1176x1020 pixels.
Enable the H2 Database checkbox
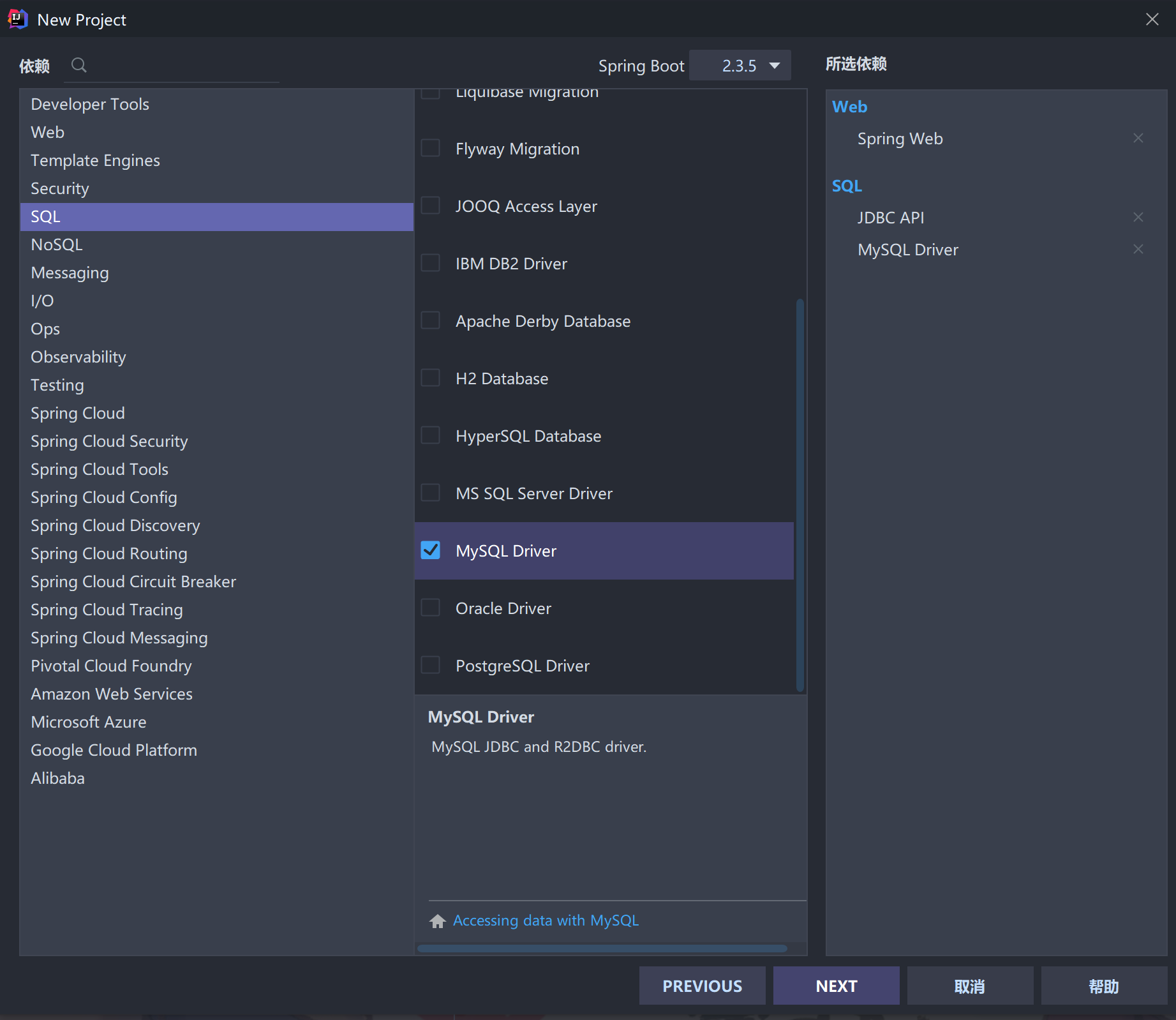pos(431,378)
